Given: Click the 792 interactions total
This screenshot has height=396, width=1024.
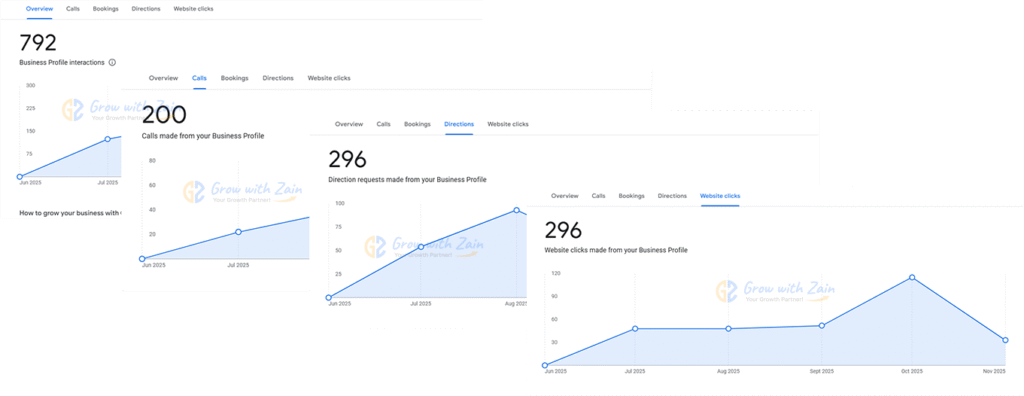Looking at the screenshot, I should click(x=38, y=42).
